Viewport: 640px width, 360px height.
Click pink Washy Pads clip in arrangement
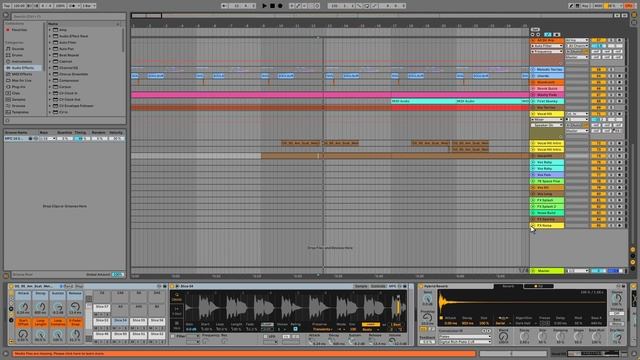pyautogui.click(x=330, y=95)
